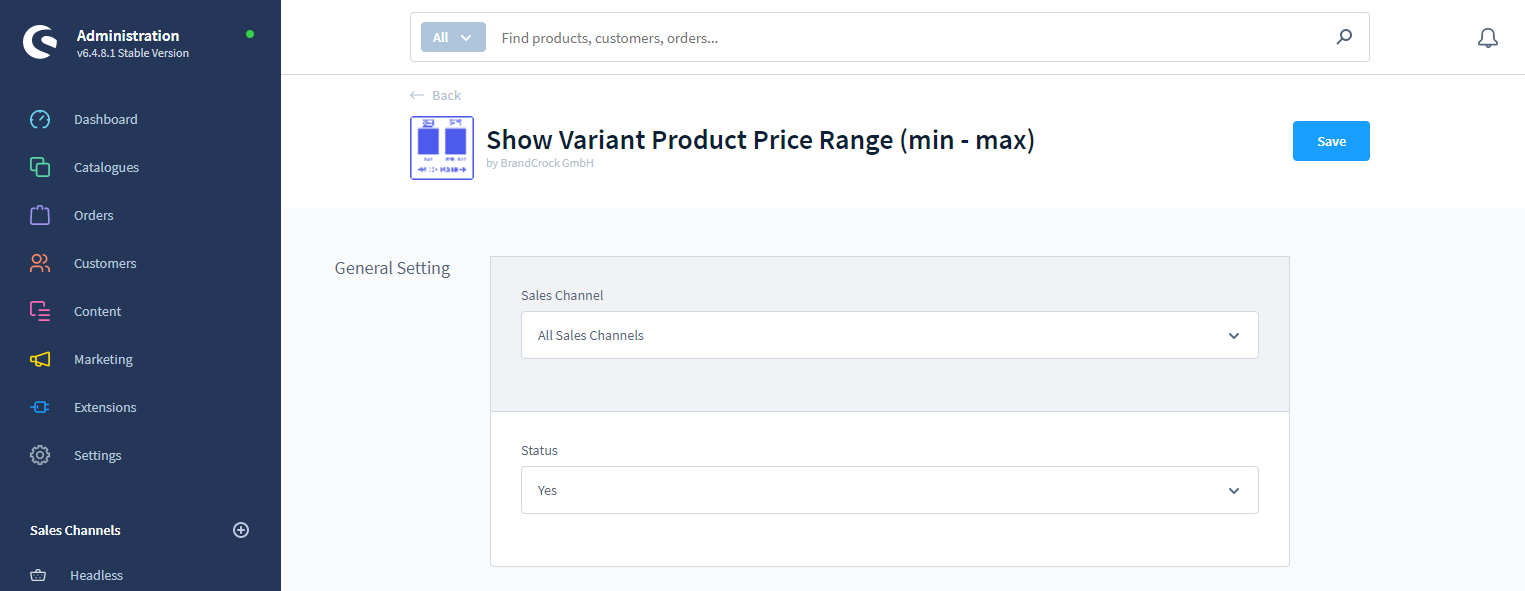Click the Content layout icon
Screen dimensions: 1525x591
[40, 311]
